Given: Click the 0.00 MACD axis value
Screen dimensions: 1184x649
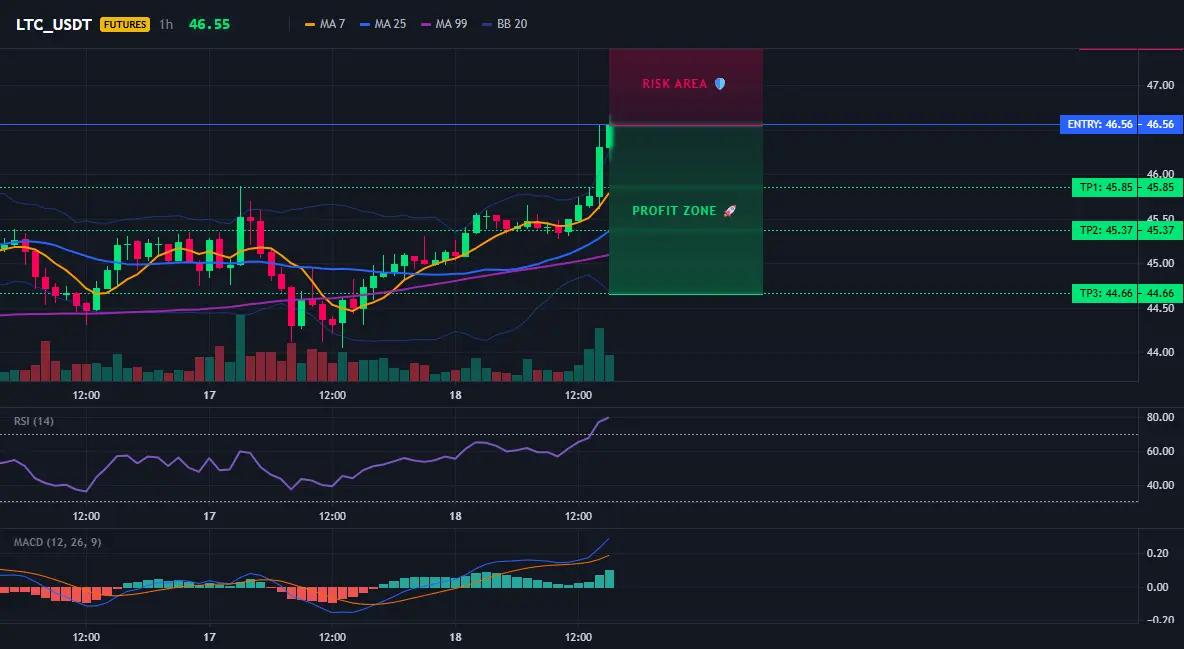Looking at the screenshot, I should point(1158,587).
